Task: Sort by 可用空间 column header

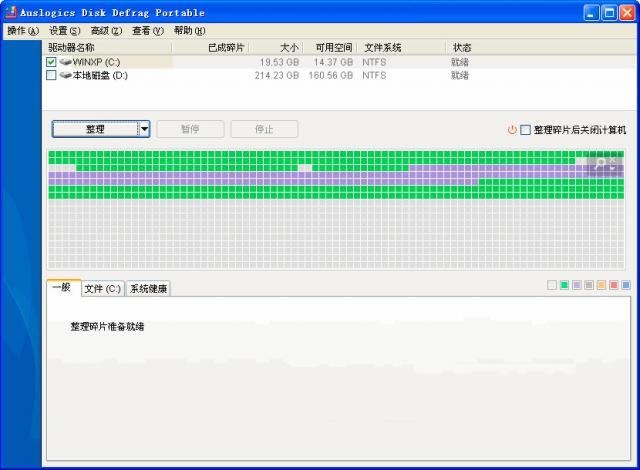Action: point(330,48)
